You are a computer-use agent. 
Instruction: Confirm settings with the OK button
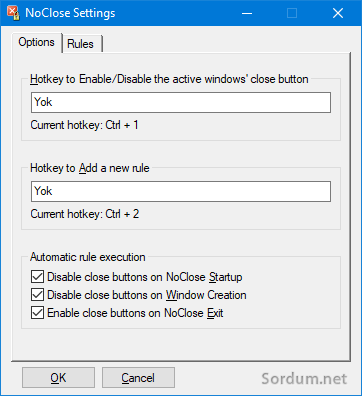coord(58,378)
